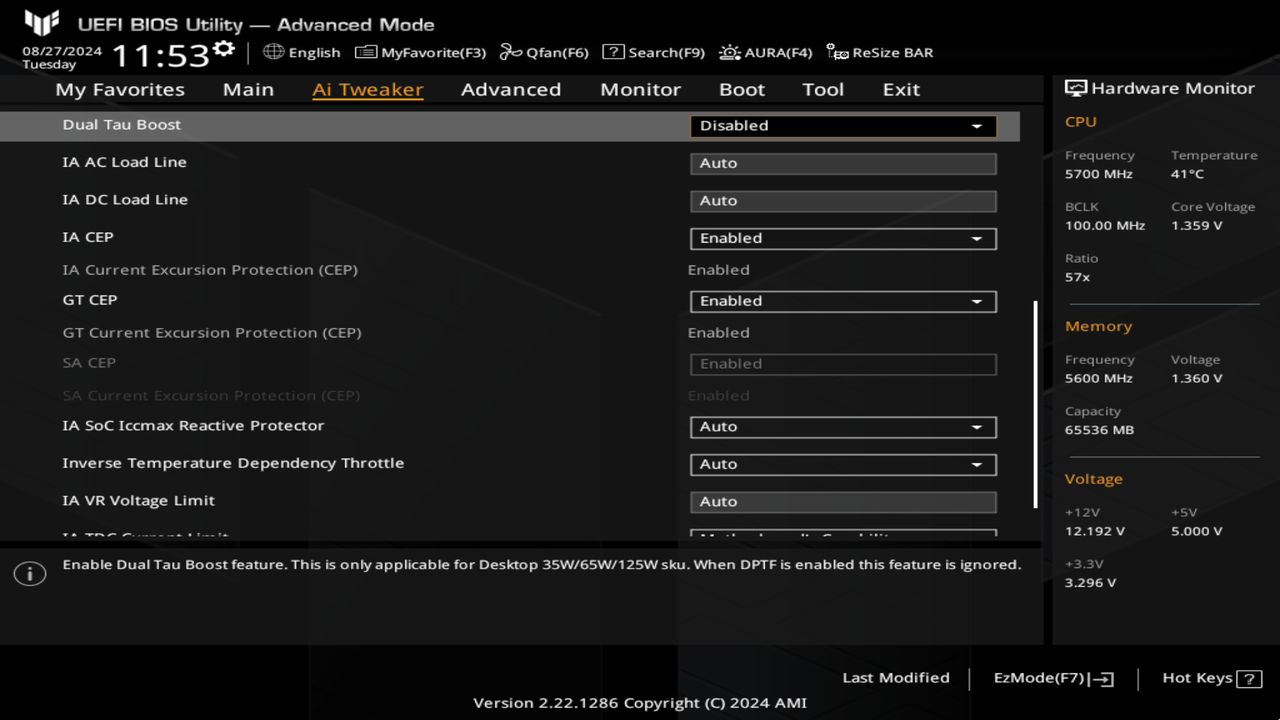
Task: Show the Hot Keys list
Action: coord(1212,678)
